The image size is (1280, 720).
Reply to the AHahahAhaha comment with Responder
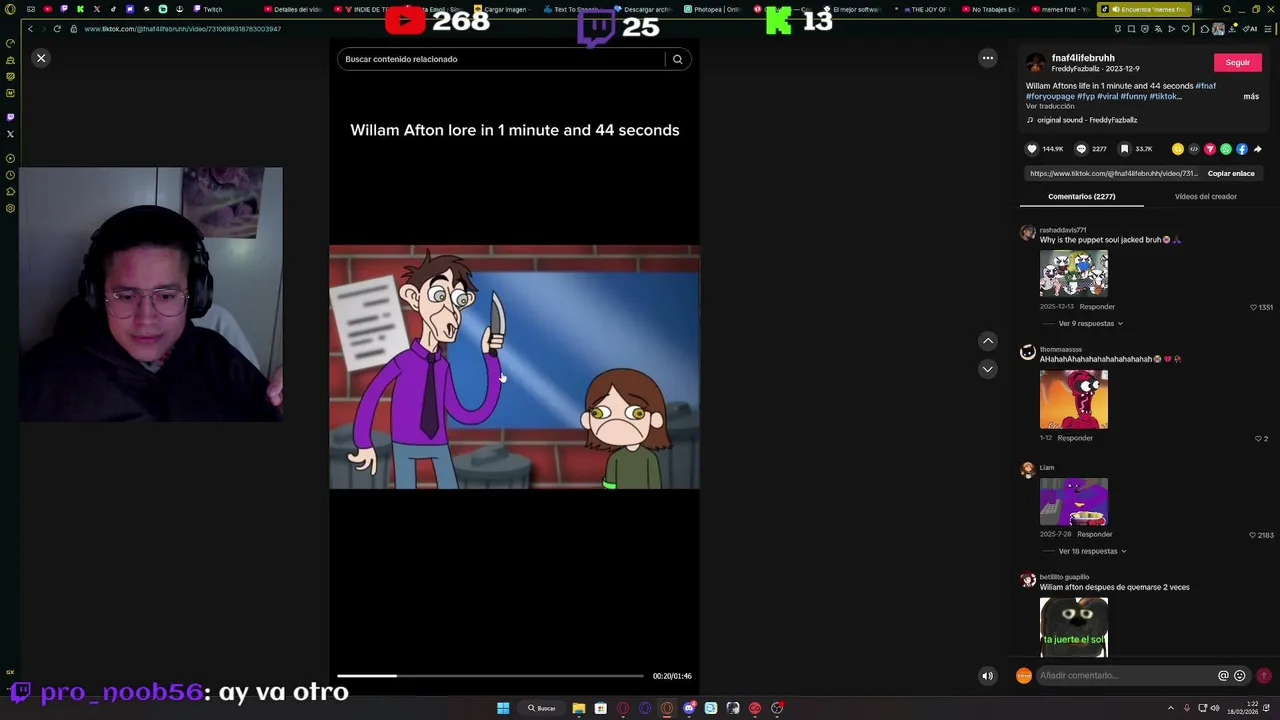(1075, 438)
